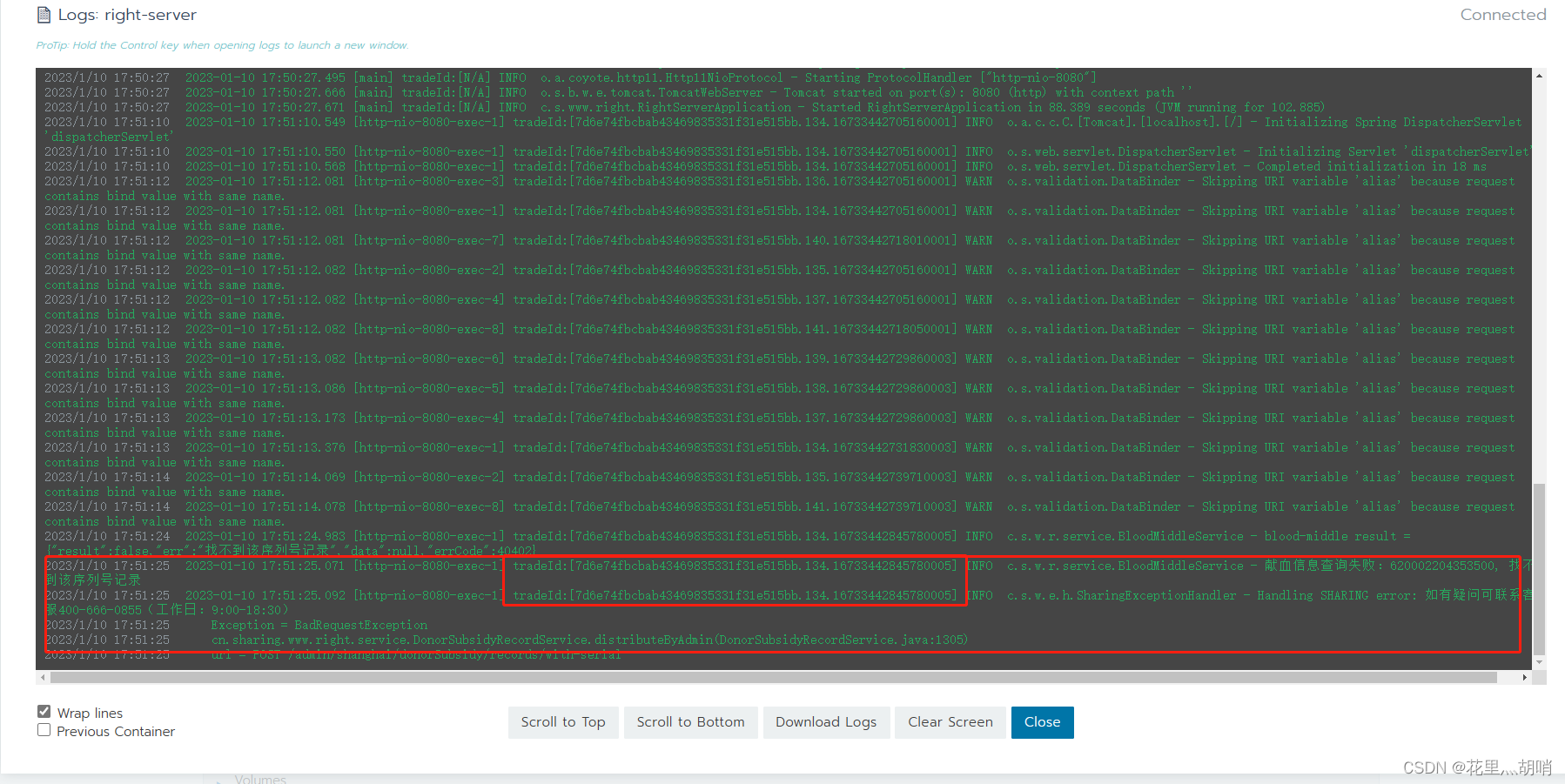The image size is (1565, 784).
Task: Click the 'Logs: right-server' title text
Action: (x=127, y=15)
